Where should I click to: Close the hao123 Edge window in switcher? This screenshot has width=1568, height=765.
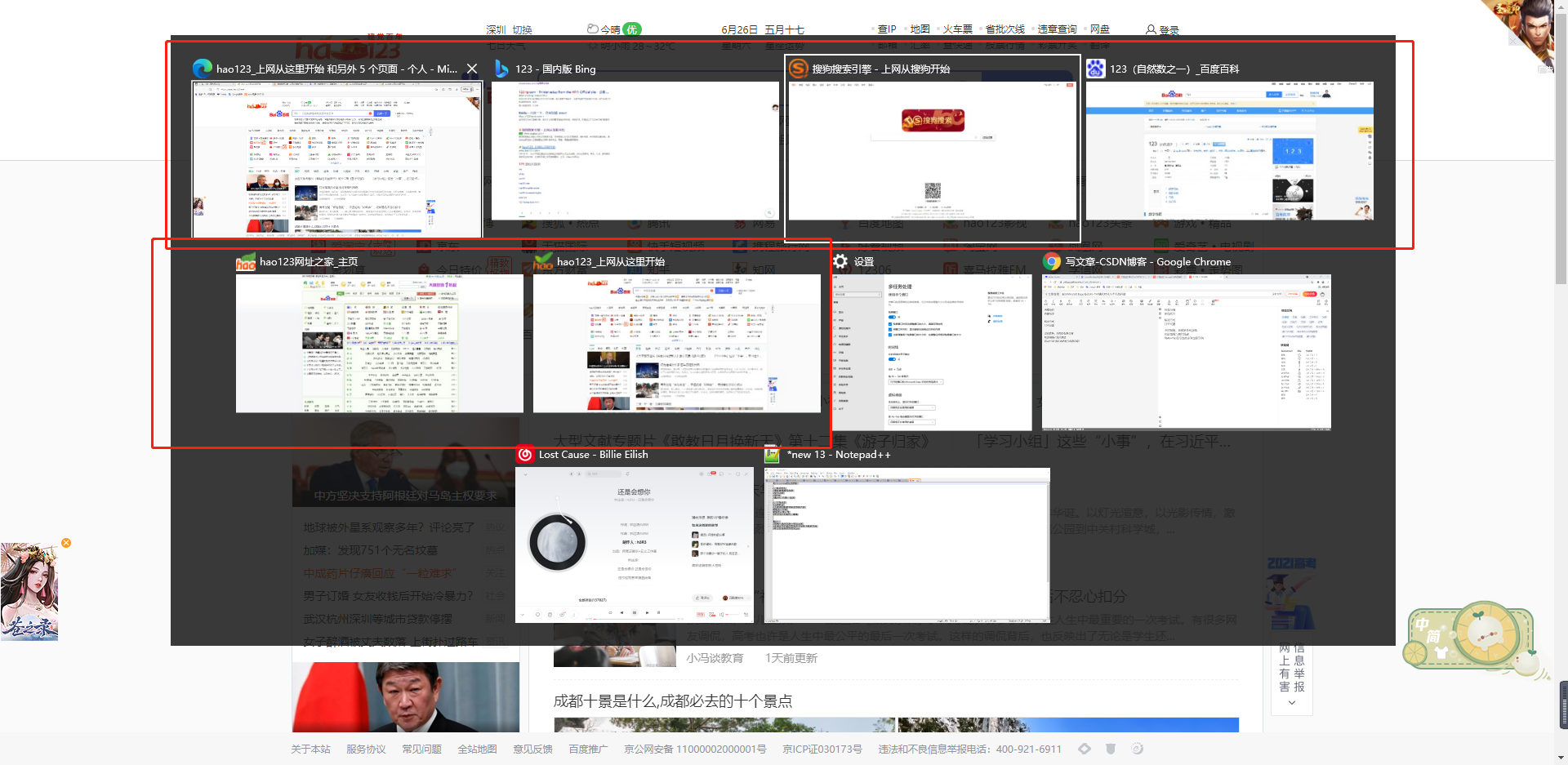pyautogui.click(x=472, y=69)
